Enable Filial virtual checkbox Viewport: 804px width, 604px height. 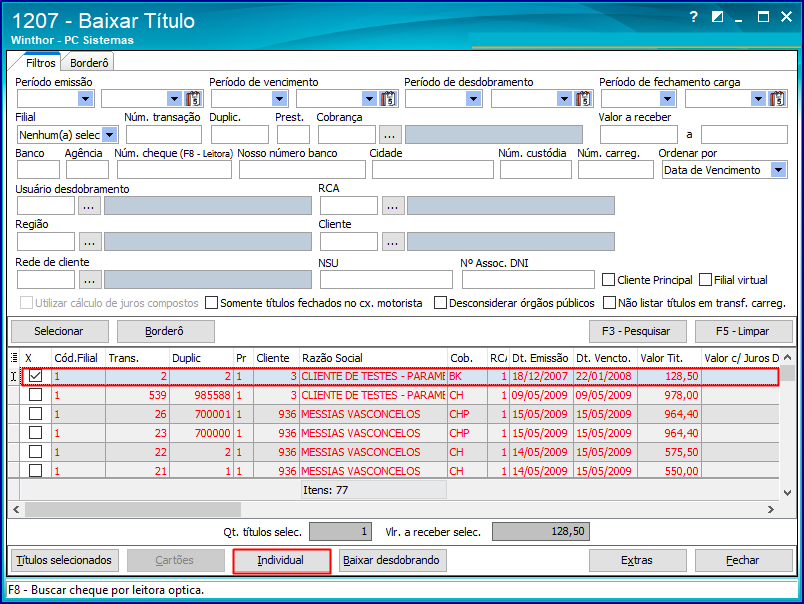point(706,280)
